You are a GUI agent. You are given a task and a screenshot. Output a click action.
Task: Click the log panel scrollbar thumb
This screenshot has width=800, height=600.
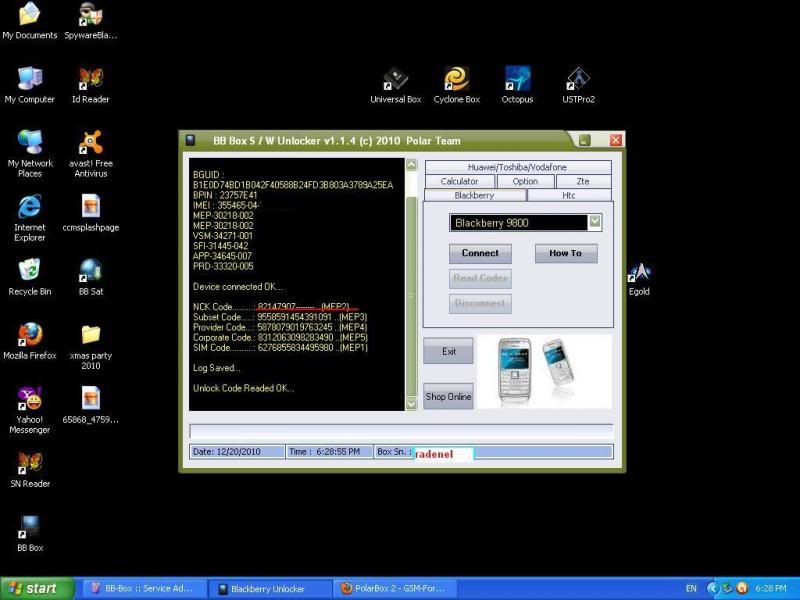click(x=411, y=296)
